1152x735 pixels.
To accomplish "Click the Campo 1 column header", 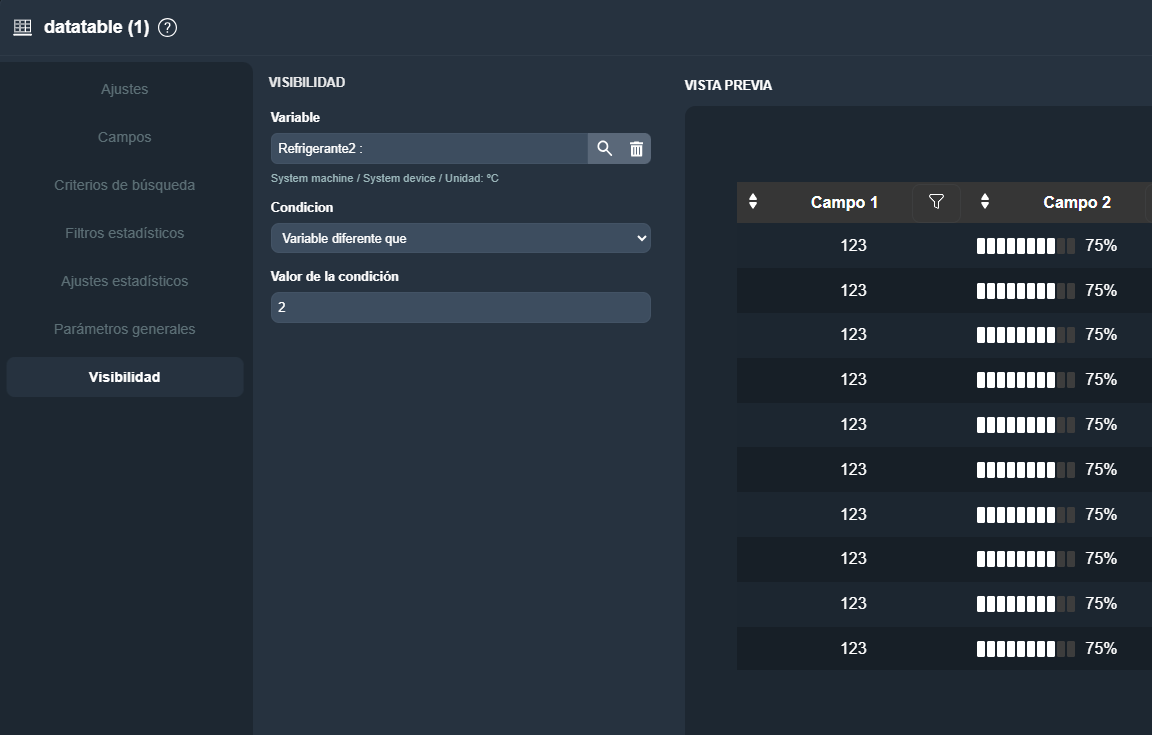I will tap(844, 202).
